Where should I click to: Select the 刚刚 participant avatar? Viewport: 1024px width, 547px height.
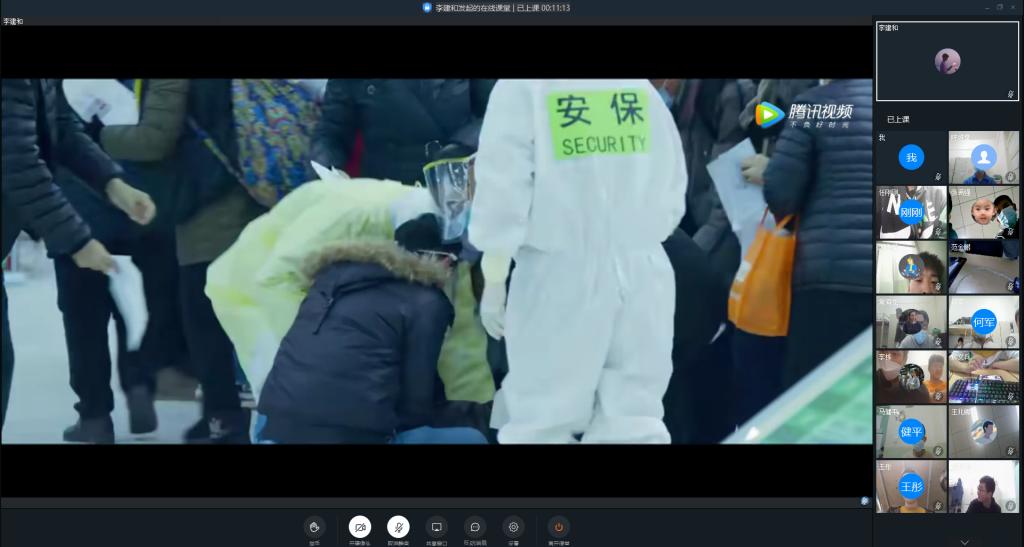[x=911, y=212]
